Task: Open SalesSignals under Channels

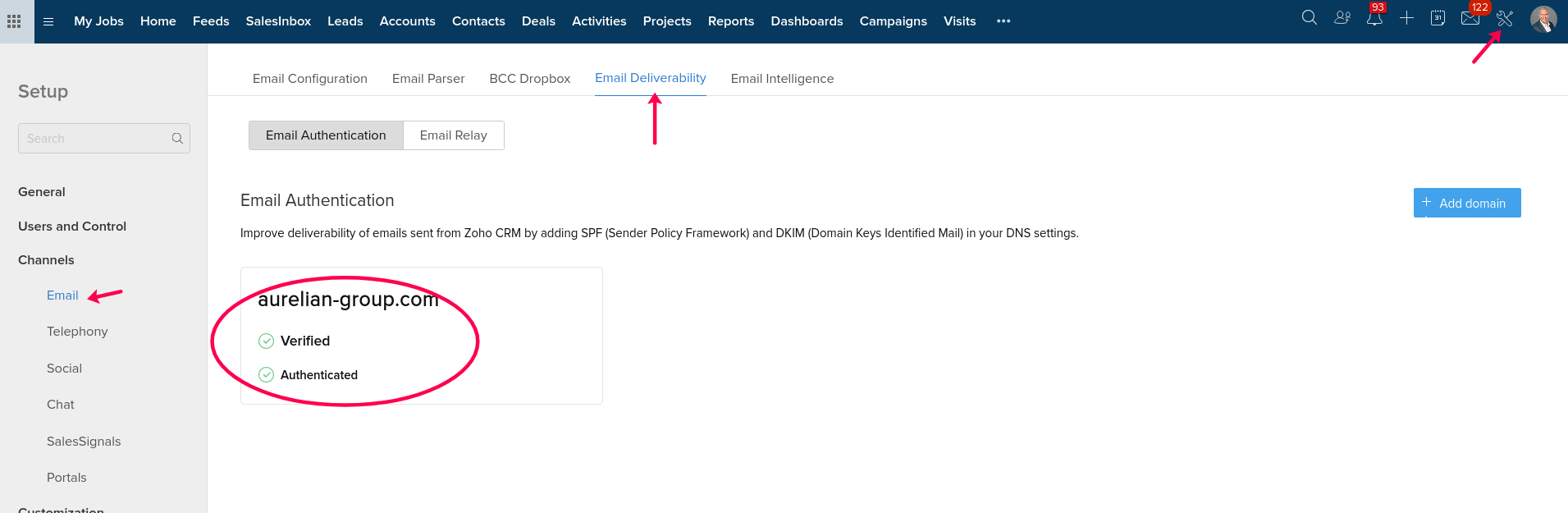Action: click(84, 442)
